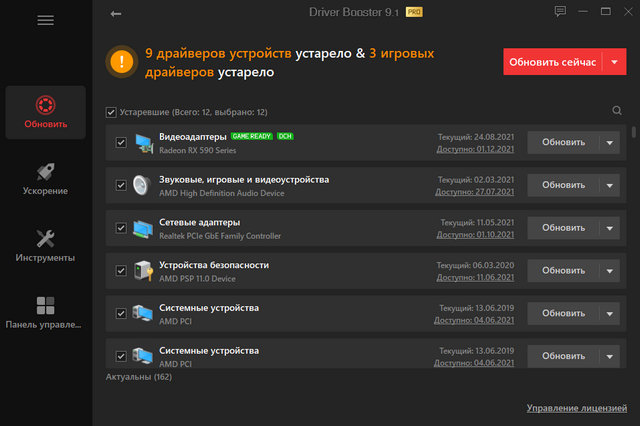
Task: Click the Radeon RX 590 video adapter icon
Action: point(142,143)
